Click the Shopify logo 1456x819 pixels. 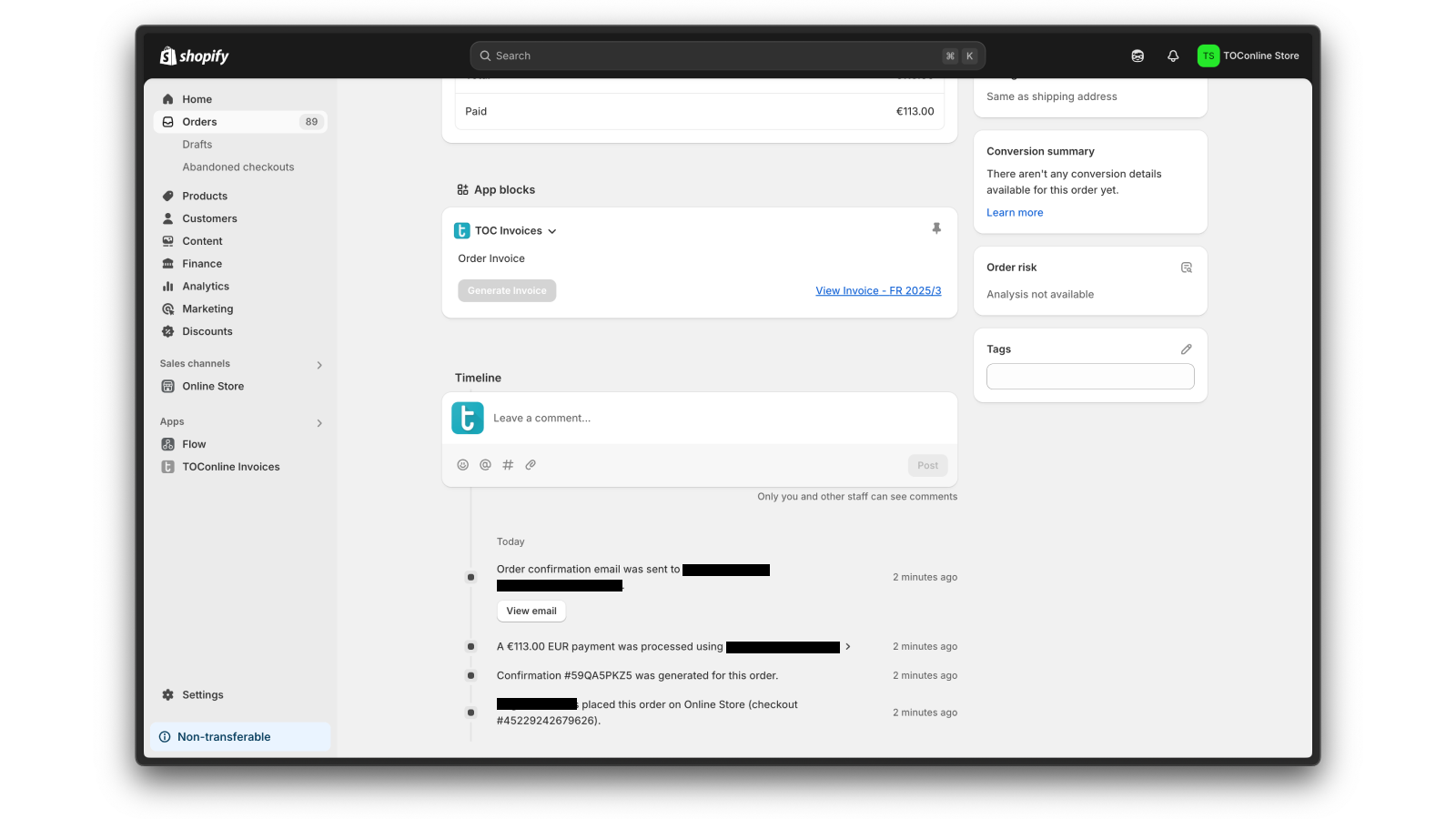click(194, 56)
